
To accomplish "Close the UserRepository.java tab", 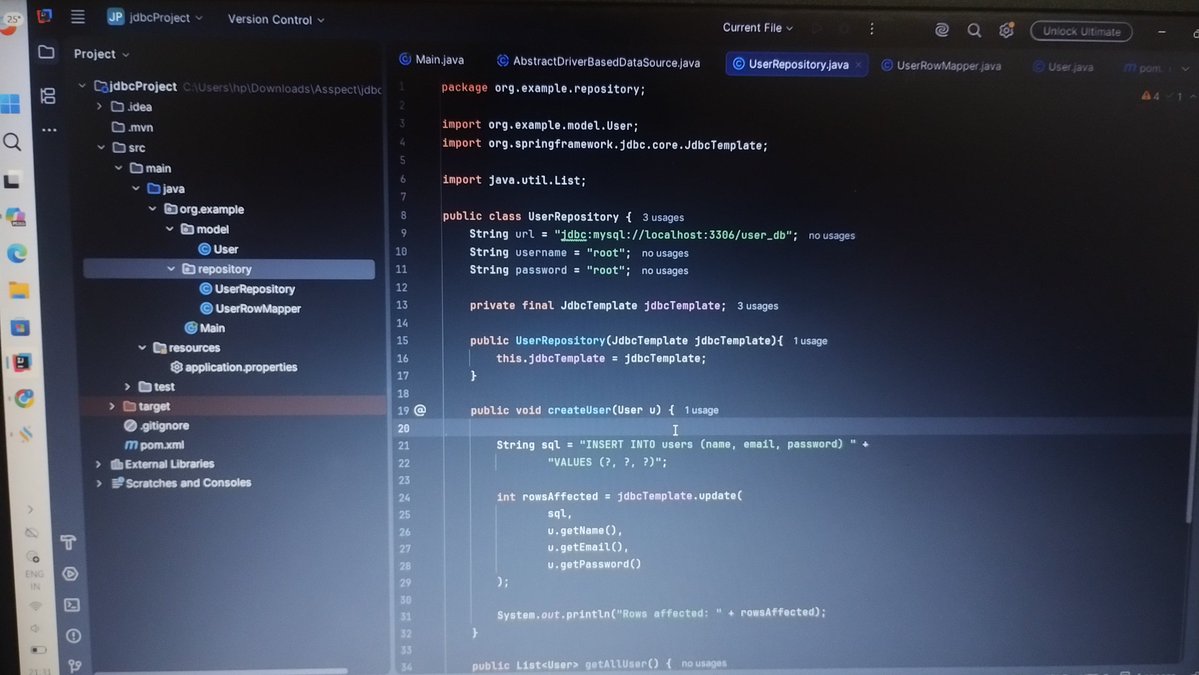I will click(x=859, y=65).
